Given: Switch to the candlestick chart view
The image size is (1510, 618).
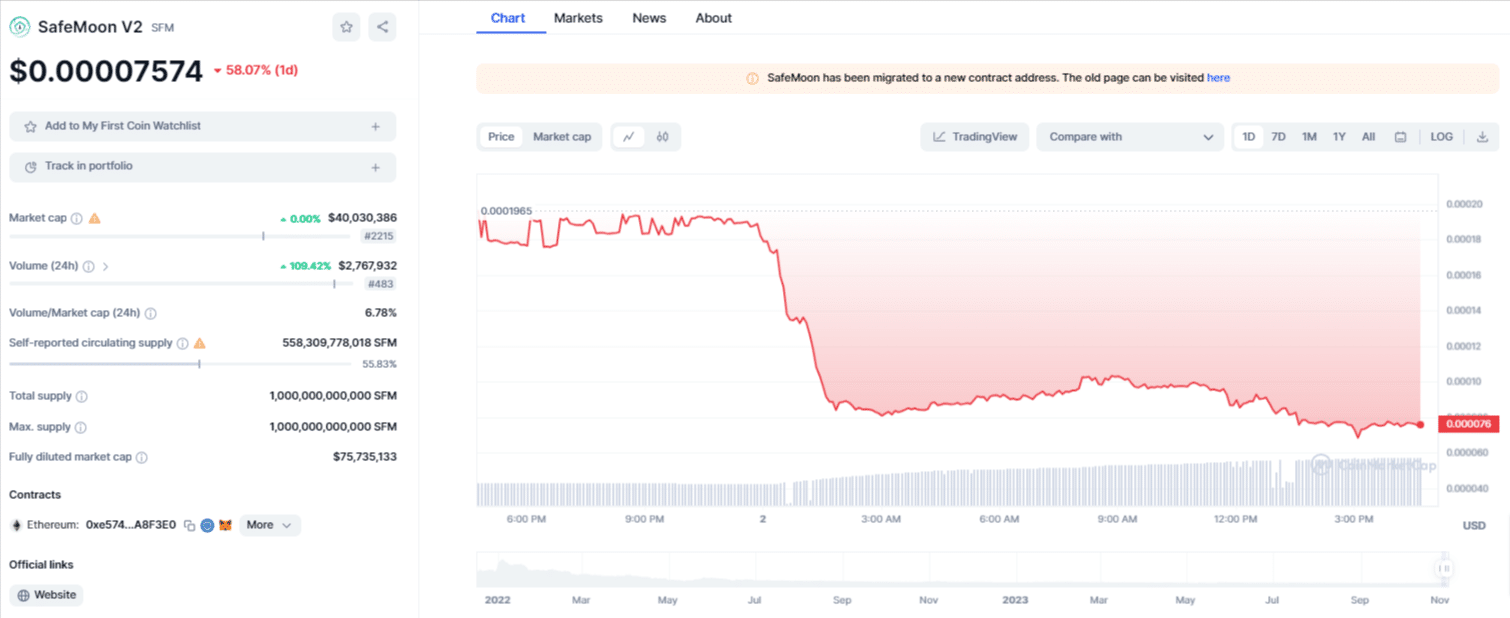Looking at the screenshot, I should (662, 137).
